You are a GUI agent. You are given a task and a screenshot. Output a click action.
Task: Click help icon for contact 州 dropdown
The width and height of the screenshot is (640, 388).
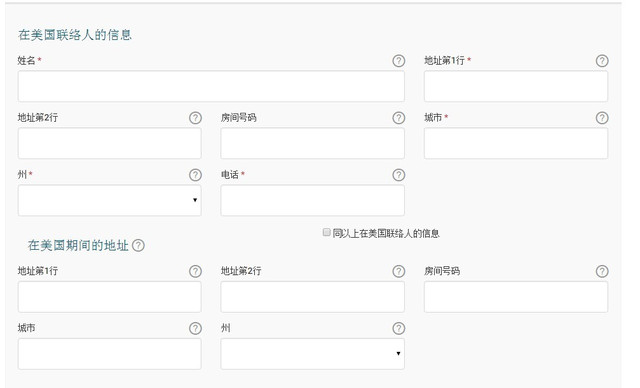(195, 175)
